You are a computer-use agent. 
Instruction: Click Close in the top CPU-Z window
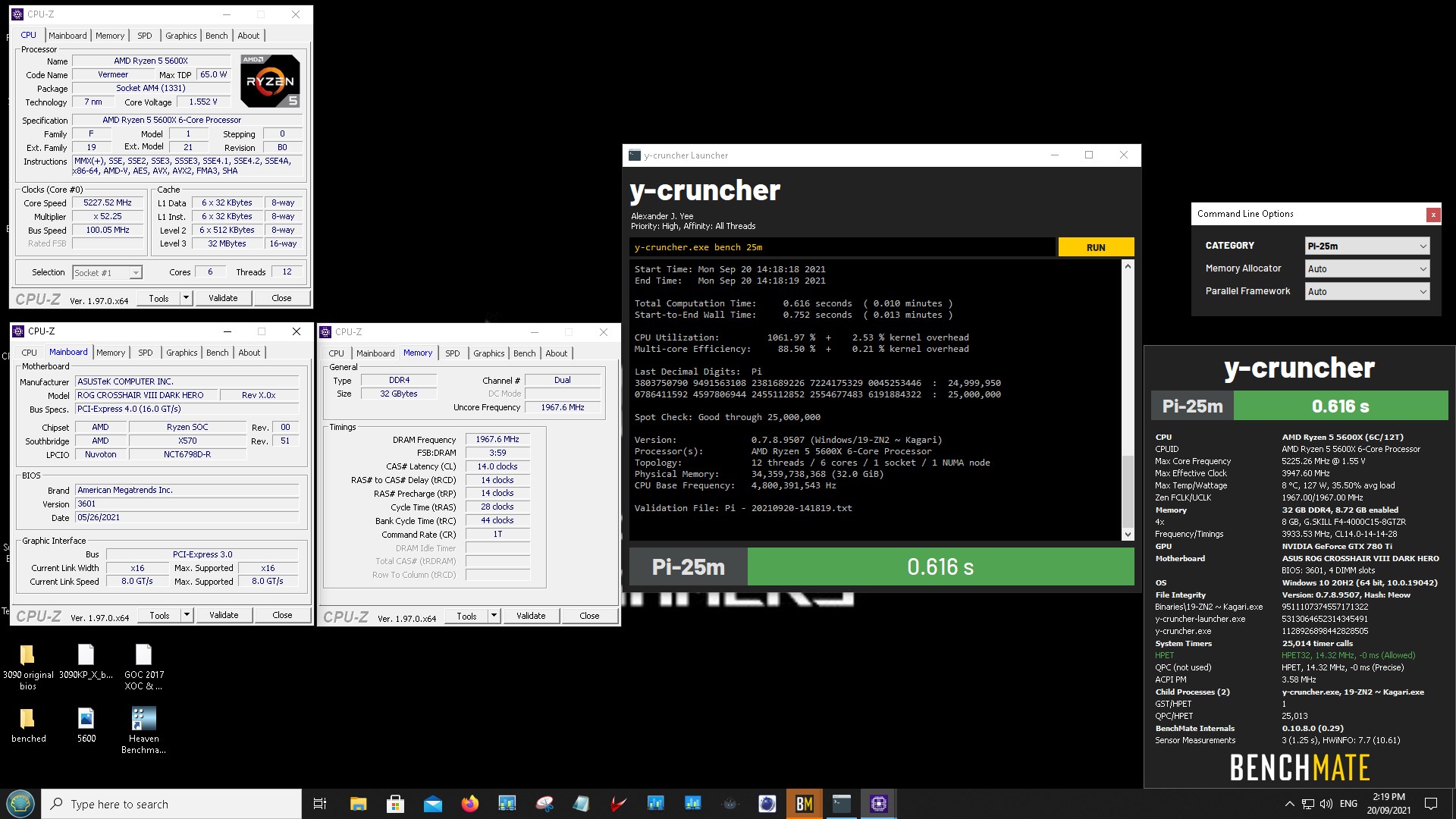point(281,298)
